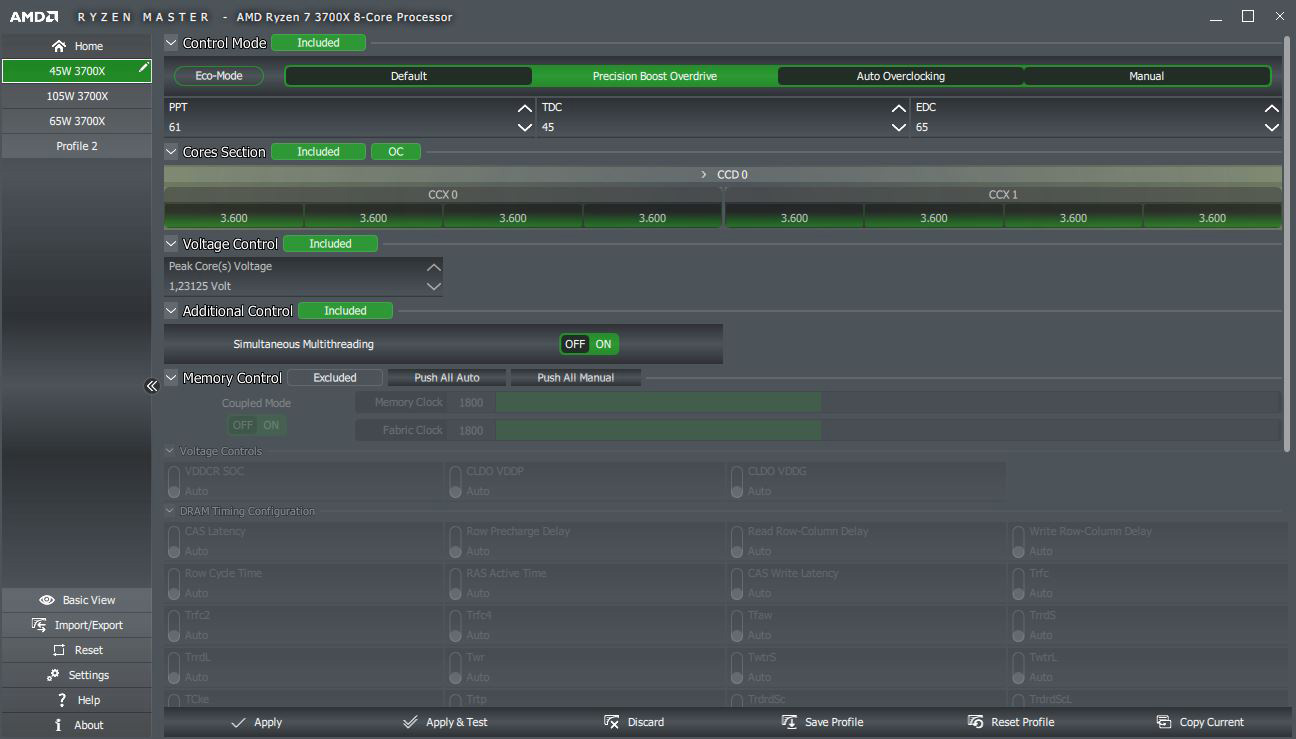Collapse the Voltage Control section

(171, 244)
